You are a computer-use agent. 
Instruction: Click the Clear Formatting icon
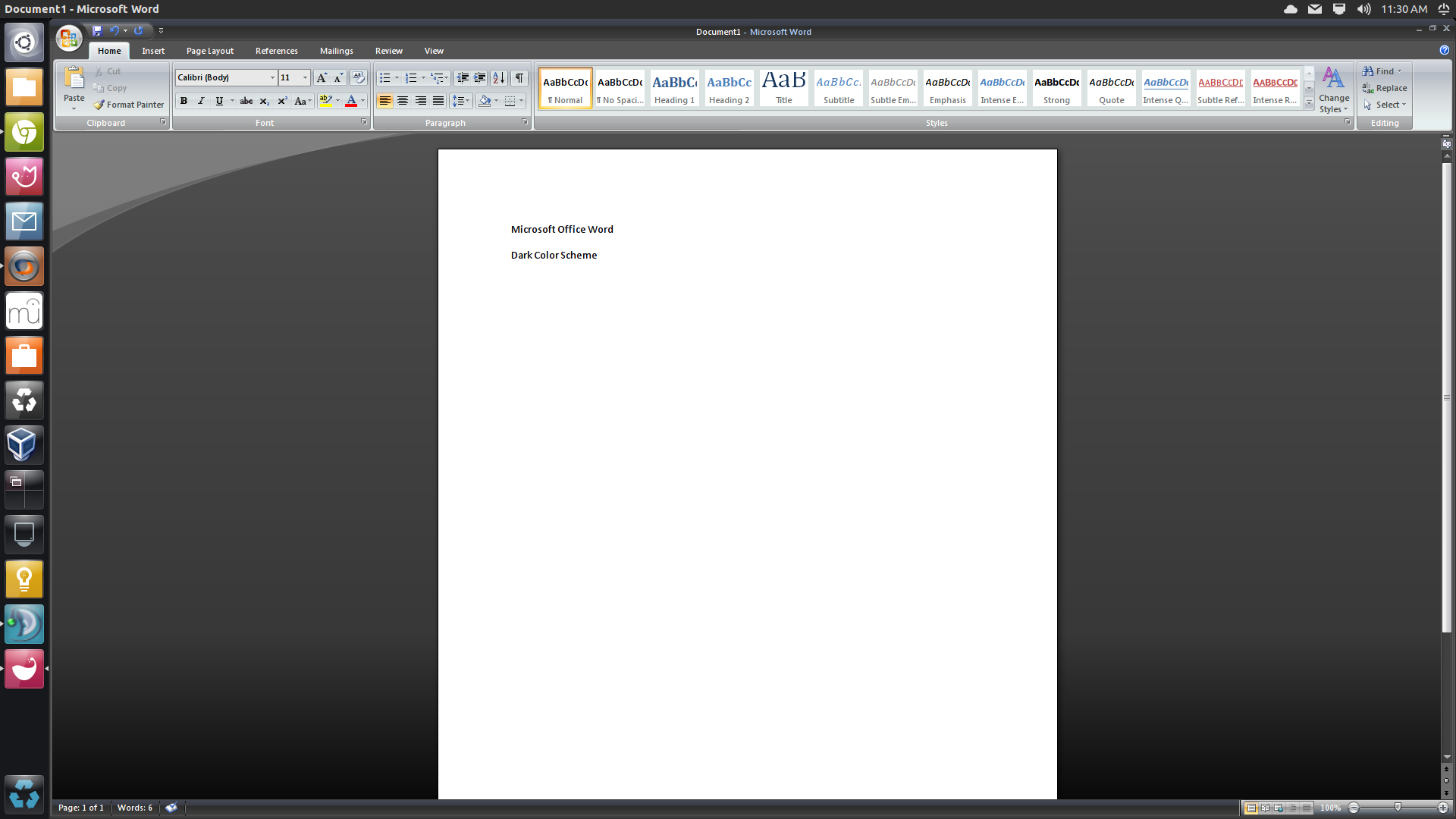click(358, 77)
